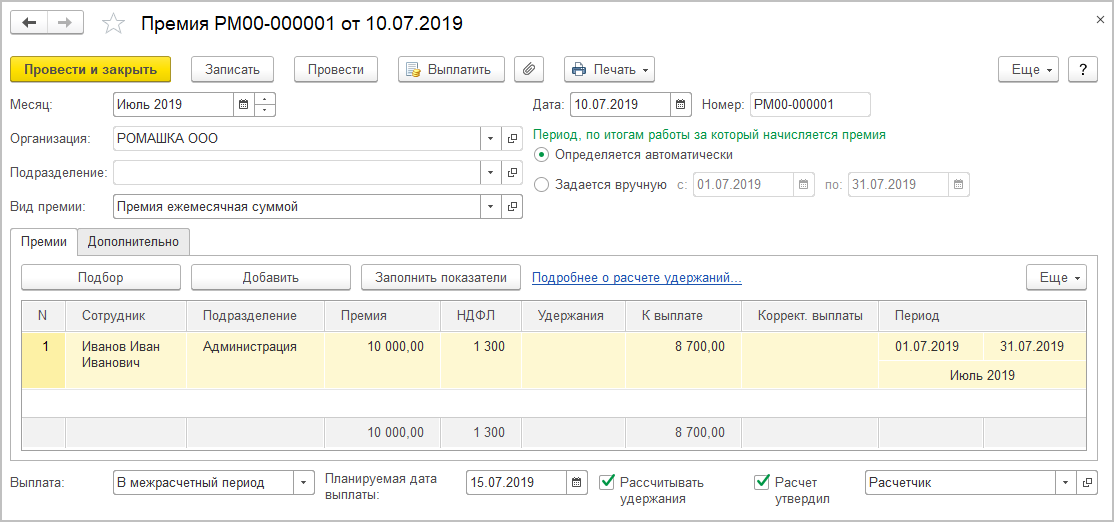
Task: Click the back navigation arrow
Action: pyautogui.click(x=29, y=22)
